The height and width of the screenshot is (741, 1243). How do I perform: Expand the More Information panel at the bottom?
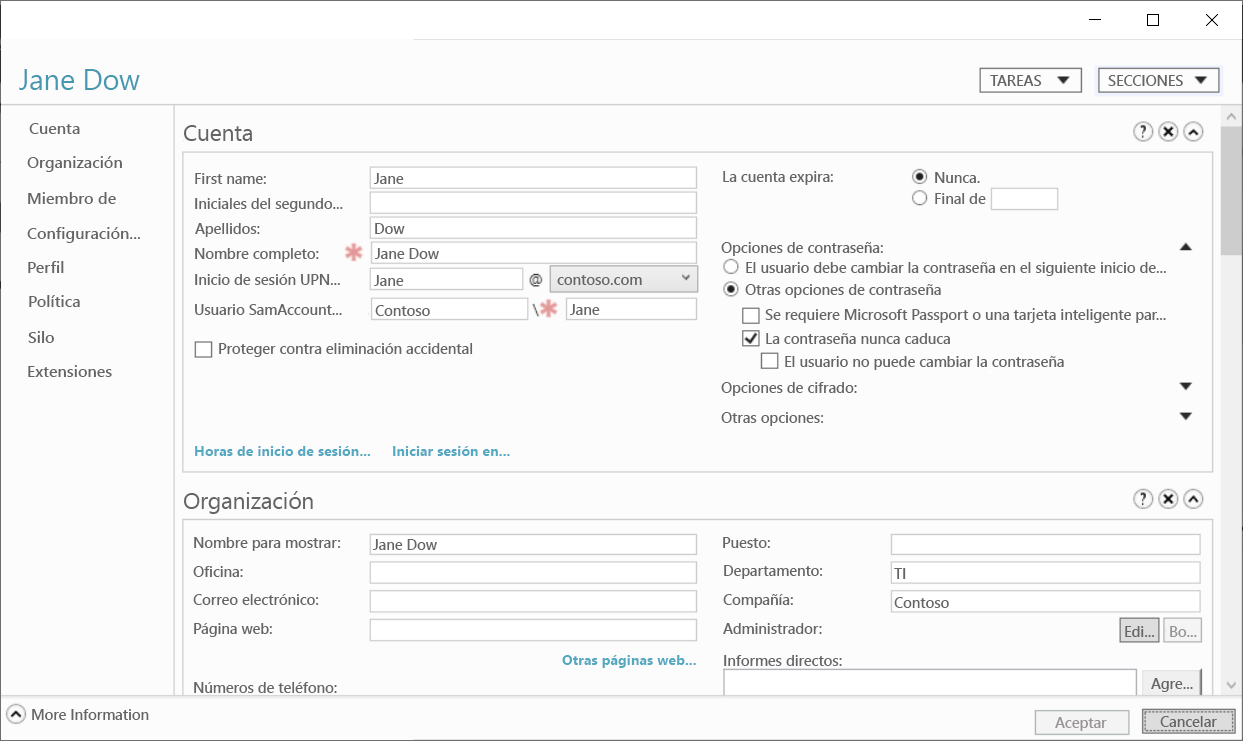point(14,714)
